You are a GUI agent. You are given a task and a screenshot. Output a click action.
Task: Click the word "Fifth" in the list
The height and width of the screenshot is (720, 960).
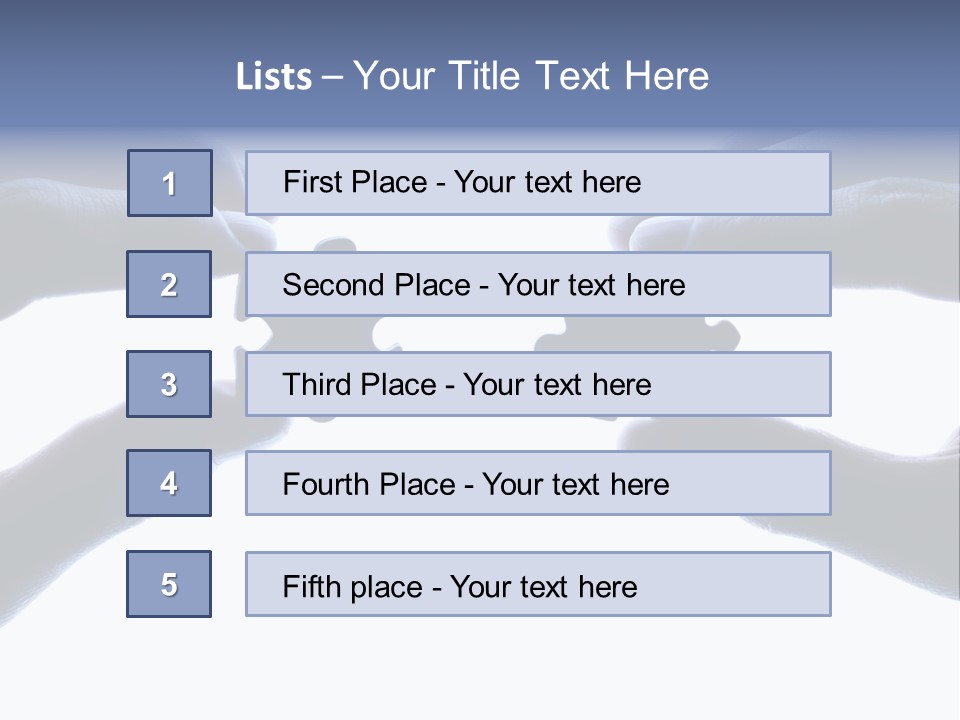click(x=312, y=586)
